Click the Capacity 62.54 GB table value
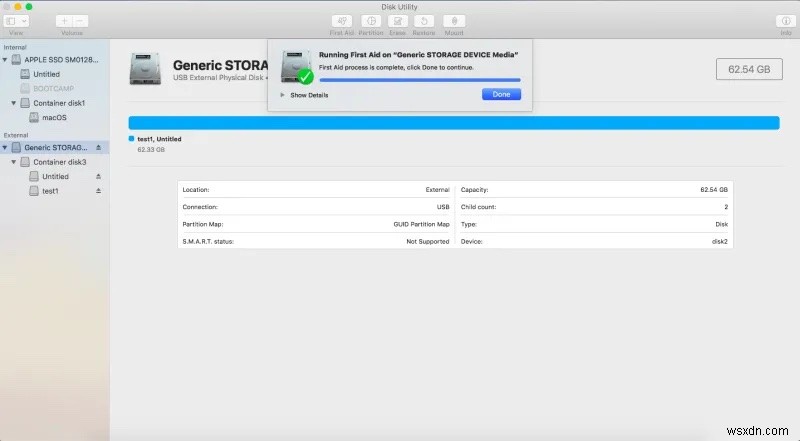 [714, 189]
